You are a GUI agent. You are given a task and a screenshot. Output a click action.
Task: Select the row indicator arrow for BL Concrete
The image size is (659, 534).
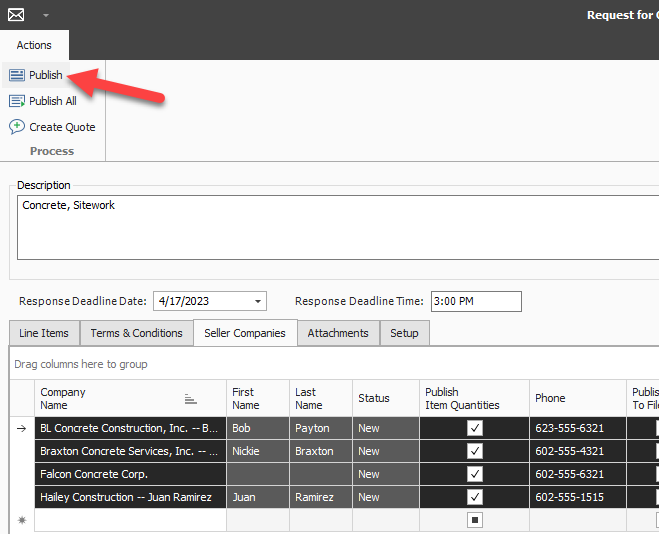pyautogui.click(x=22, y=428)
